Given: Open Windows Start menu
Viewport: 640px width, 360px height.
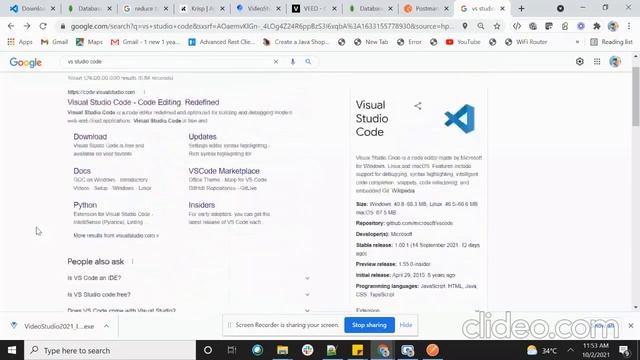Looking at the screenshot, I should [12, 350].
